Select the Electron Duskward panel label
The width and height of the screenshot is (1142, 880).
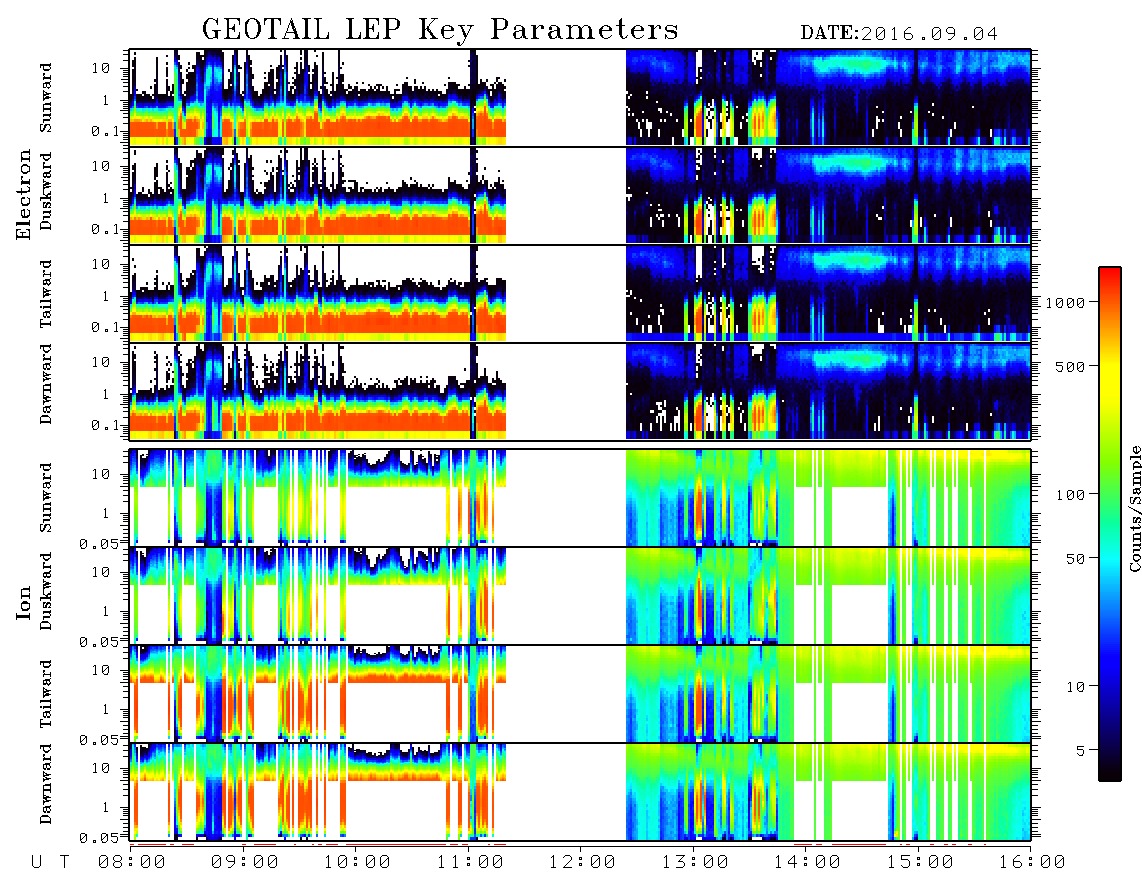point(46,192)
